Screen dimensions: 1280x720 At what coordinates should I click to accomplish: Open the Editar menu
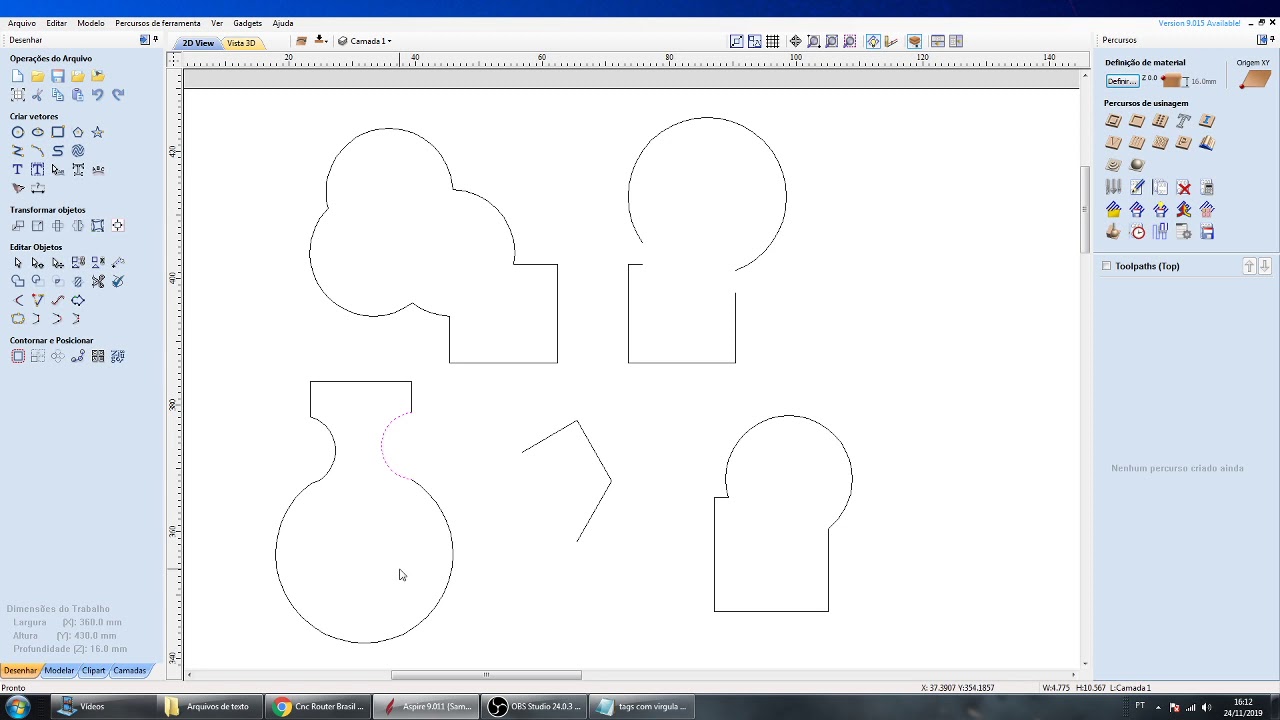point(57,23)
